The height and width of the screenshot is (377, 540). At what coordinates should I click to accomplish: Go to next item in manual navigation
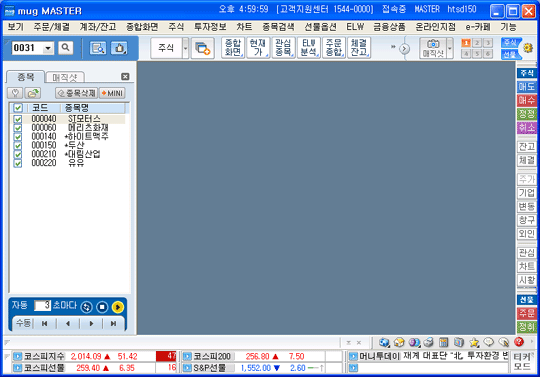tap(91, 324)
